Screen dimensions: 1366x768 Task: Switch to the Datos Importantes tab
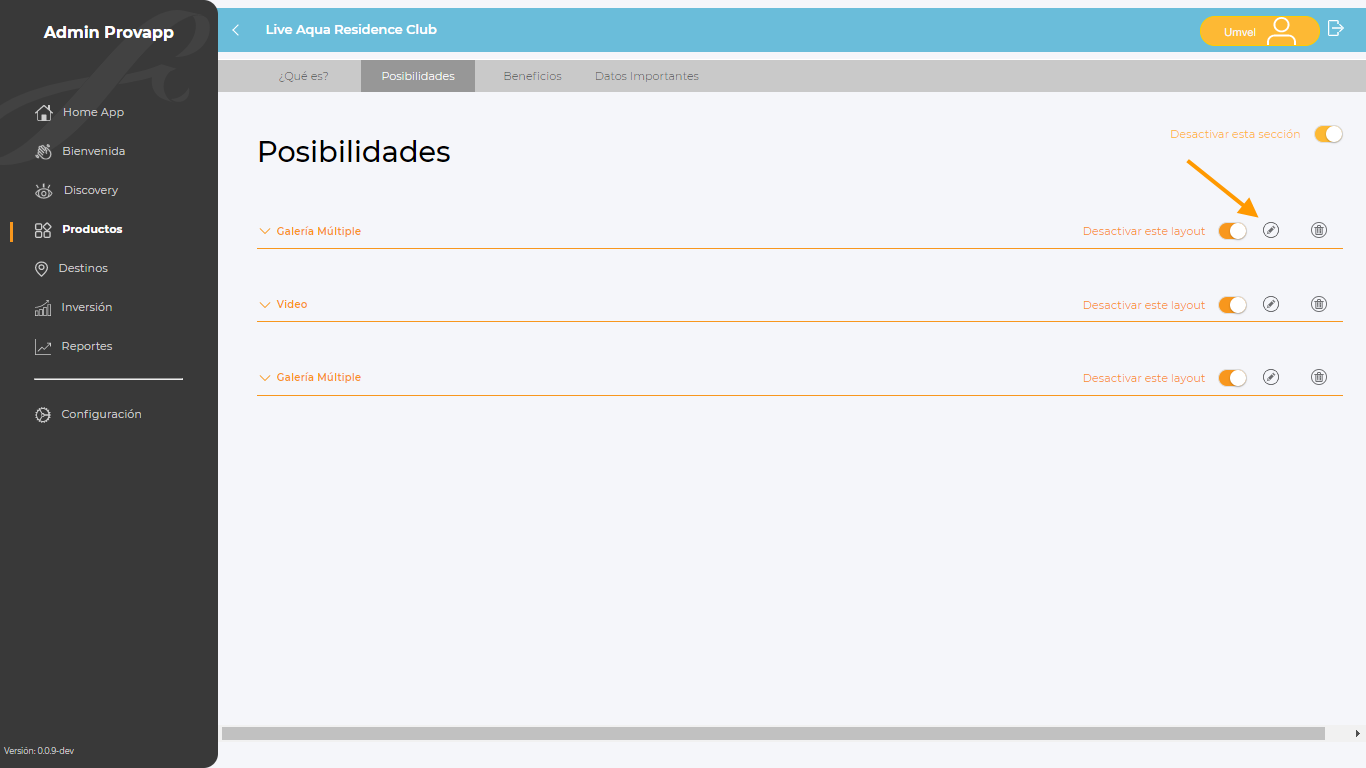[x=647, y=76]
